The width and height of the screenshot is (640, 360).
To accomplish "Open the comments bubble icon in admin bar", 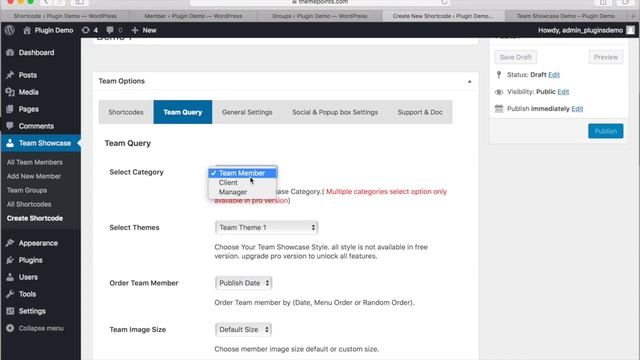I will point(110,30).
